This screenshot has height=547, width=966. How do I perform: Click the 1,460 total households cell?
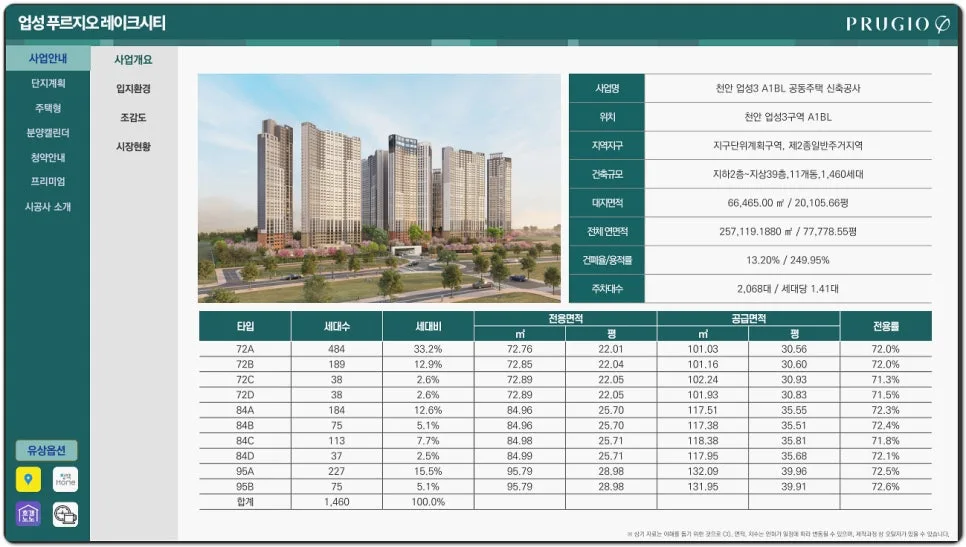coord(336,502)
